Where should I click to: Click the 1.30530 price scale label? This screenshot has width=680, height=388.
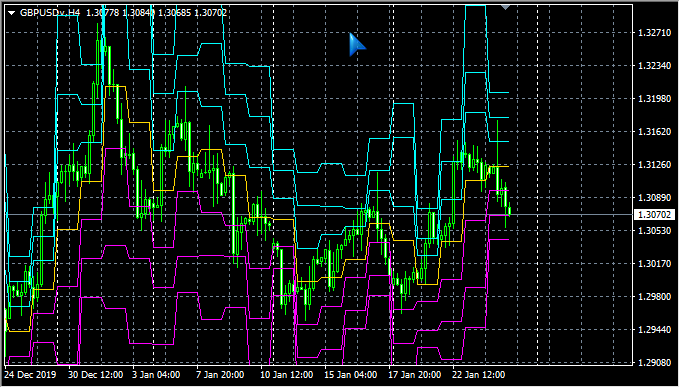pyautogui.click(x=654, y=231)
